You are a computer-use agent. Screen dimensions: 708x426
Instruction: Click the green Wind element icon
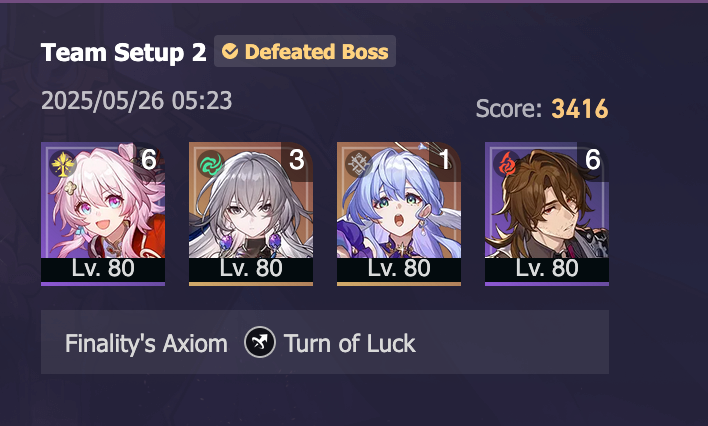(211, 164)
